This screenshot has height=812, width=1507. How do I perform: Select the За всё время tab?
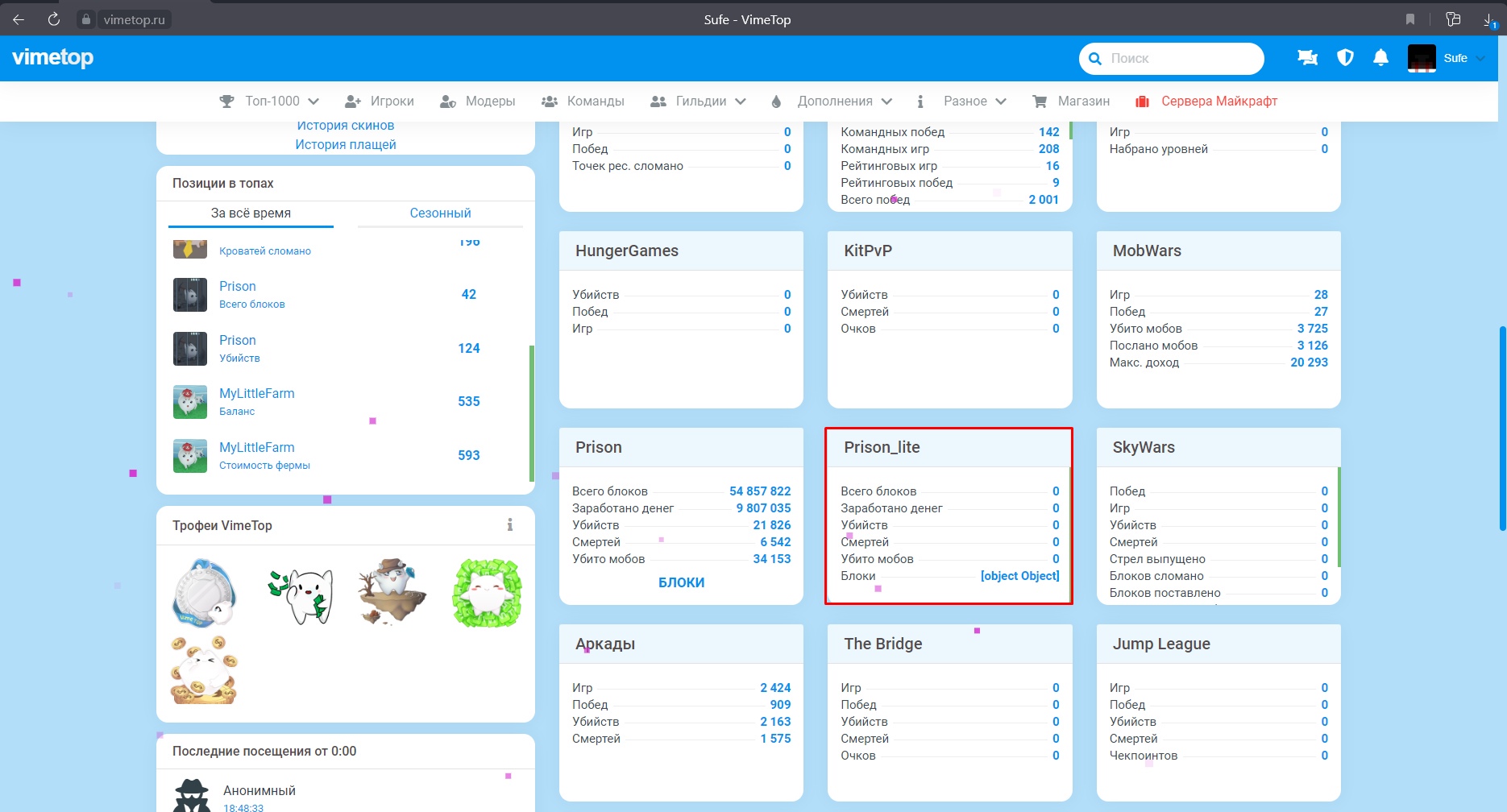(x=251, y=213)
